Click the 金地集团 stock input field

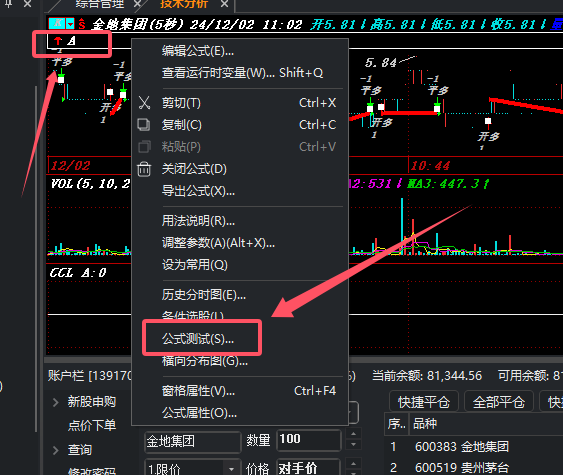(192, 441)
